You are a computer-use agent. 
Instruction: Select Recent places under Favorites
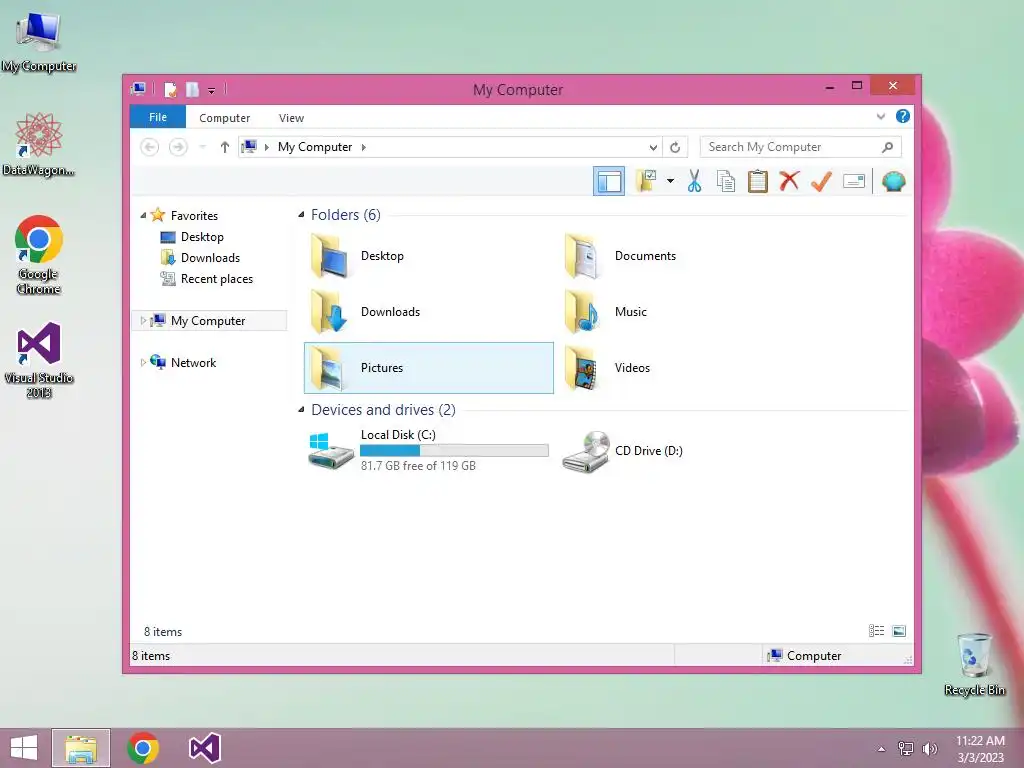coord(216,279)
